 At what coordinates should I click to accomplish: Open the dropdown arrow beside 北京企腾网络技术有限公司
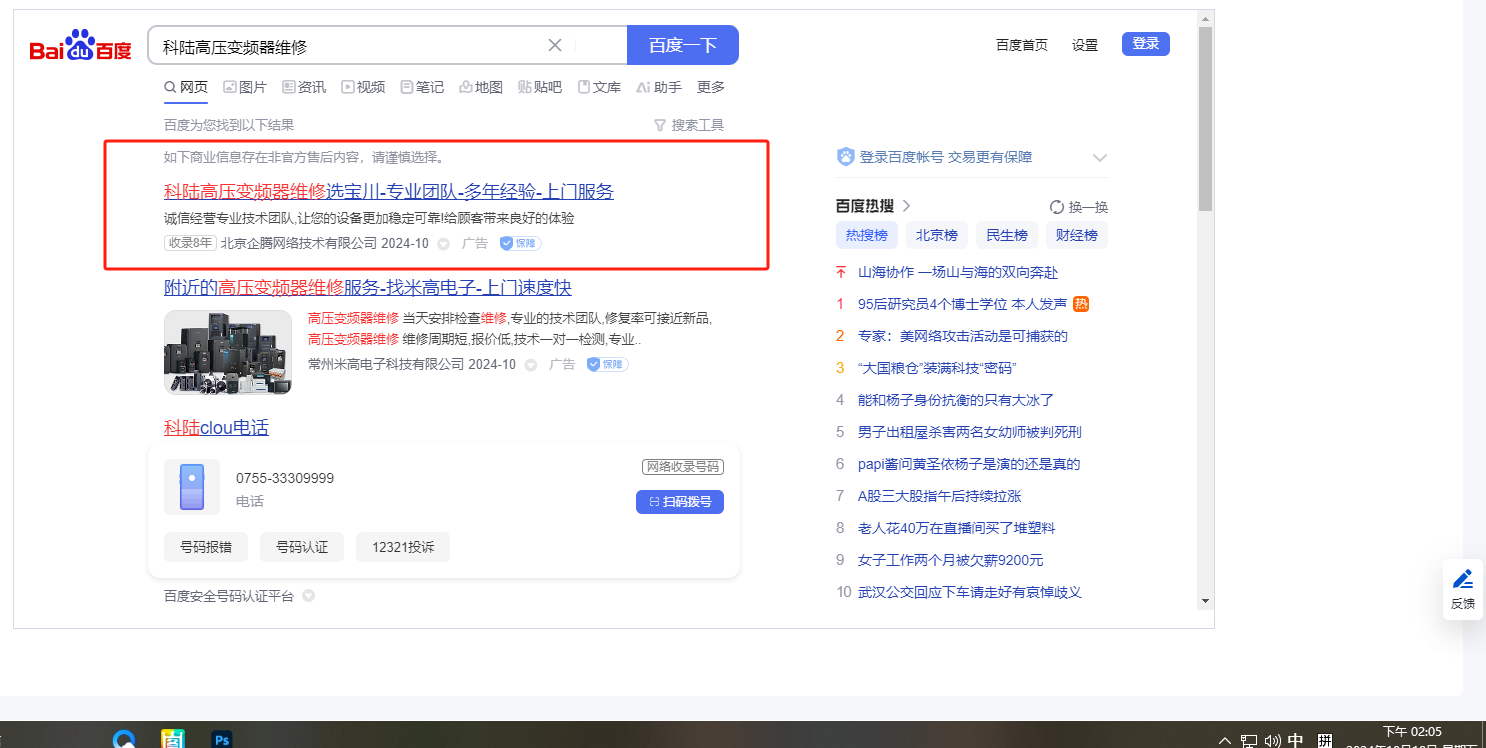click(444, 244)
